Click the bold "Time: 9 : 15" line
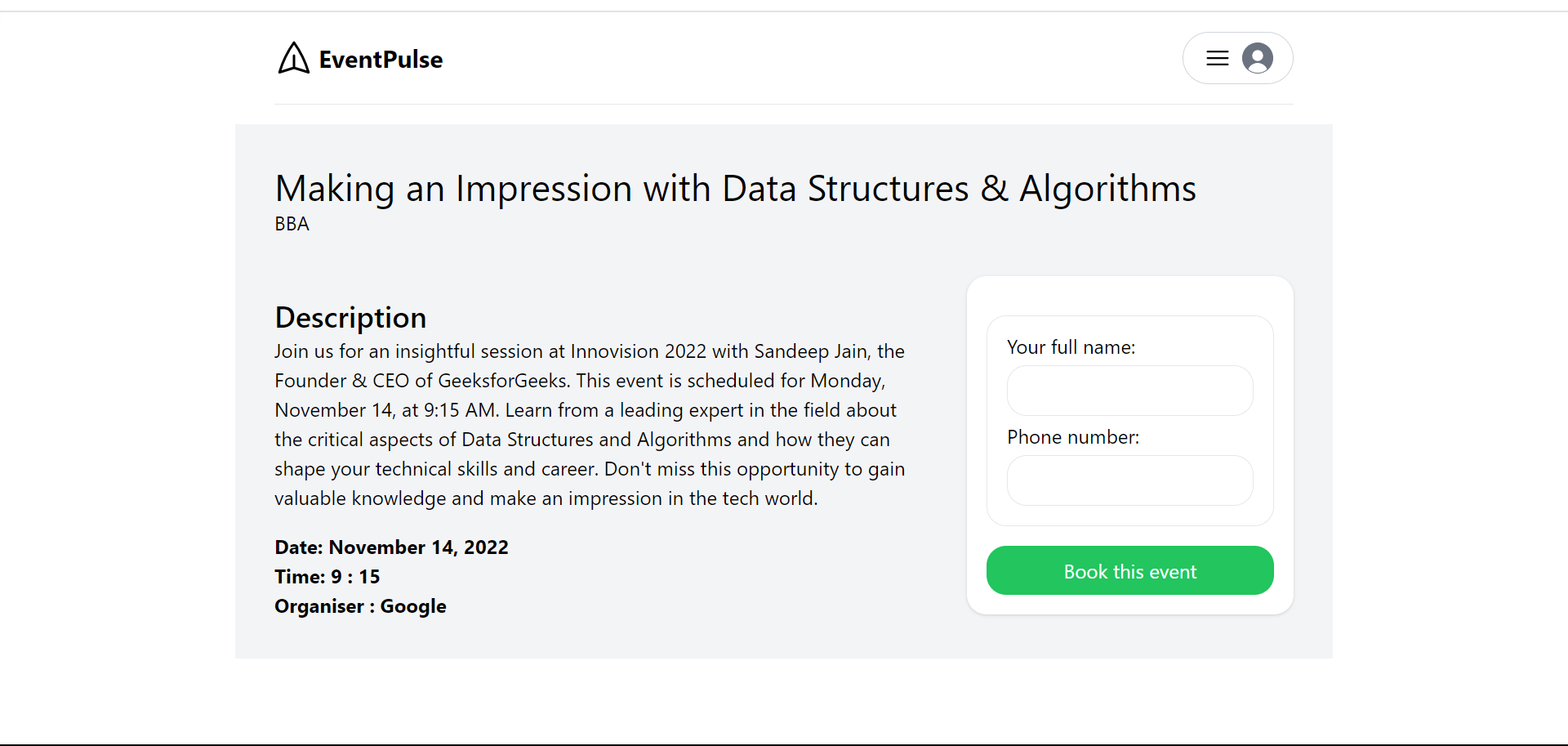 point(327,577)
